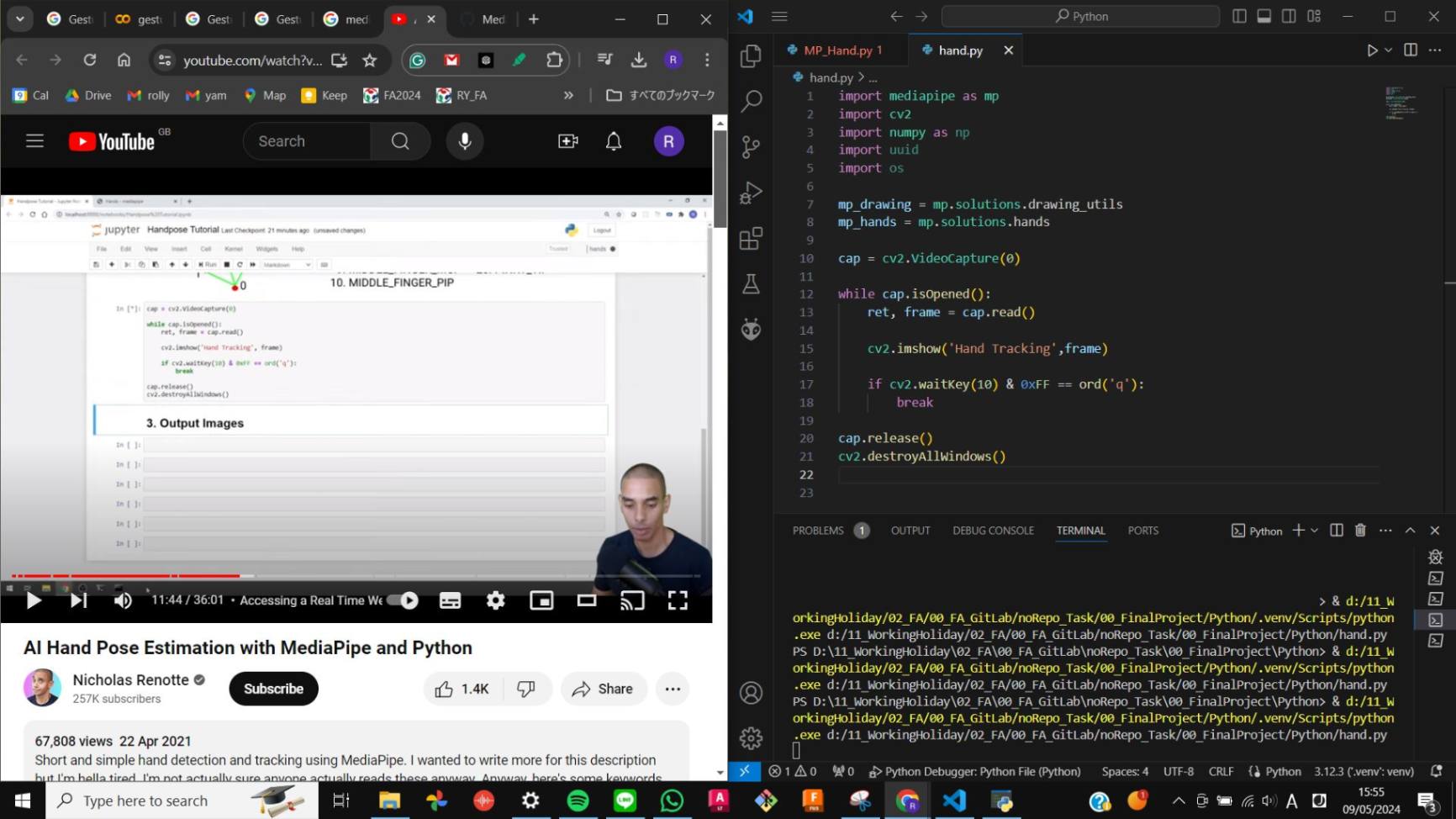
Task: Click Spaces: 4 indentation status
Action: 1125,771
